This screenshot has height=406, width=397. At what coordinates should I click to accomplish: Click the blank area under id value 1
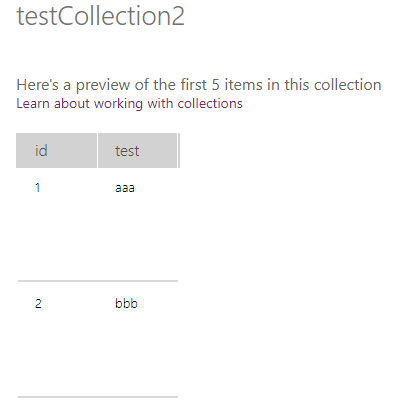[56, 237]
